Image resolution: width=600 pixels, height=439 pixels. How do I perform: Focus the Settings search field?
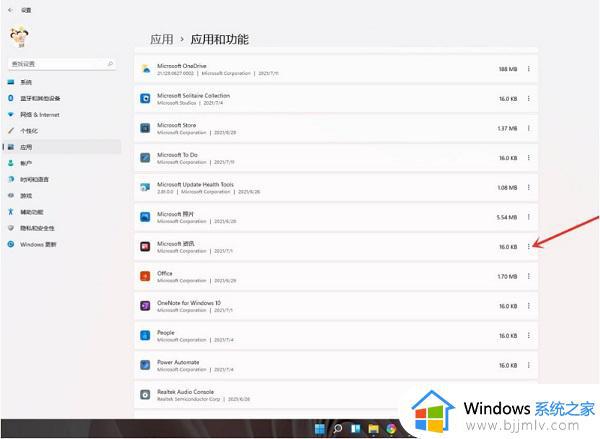click(x=62, y=64)
